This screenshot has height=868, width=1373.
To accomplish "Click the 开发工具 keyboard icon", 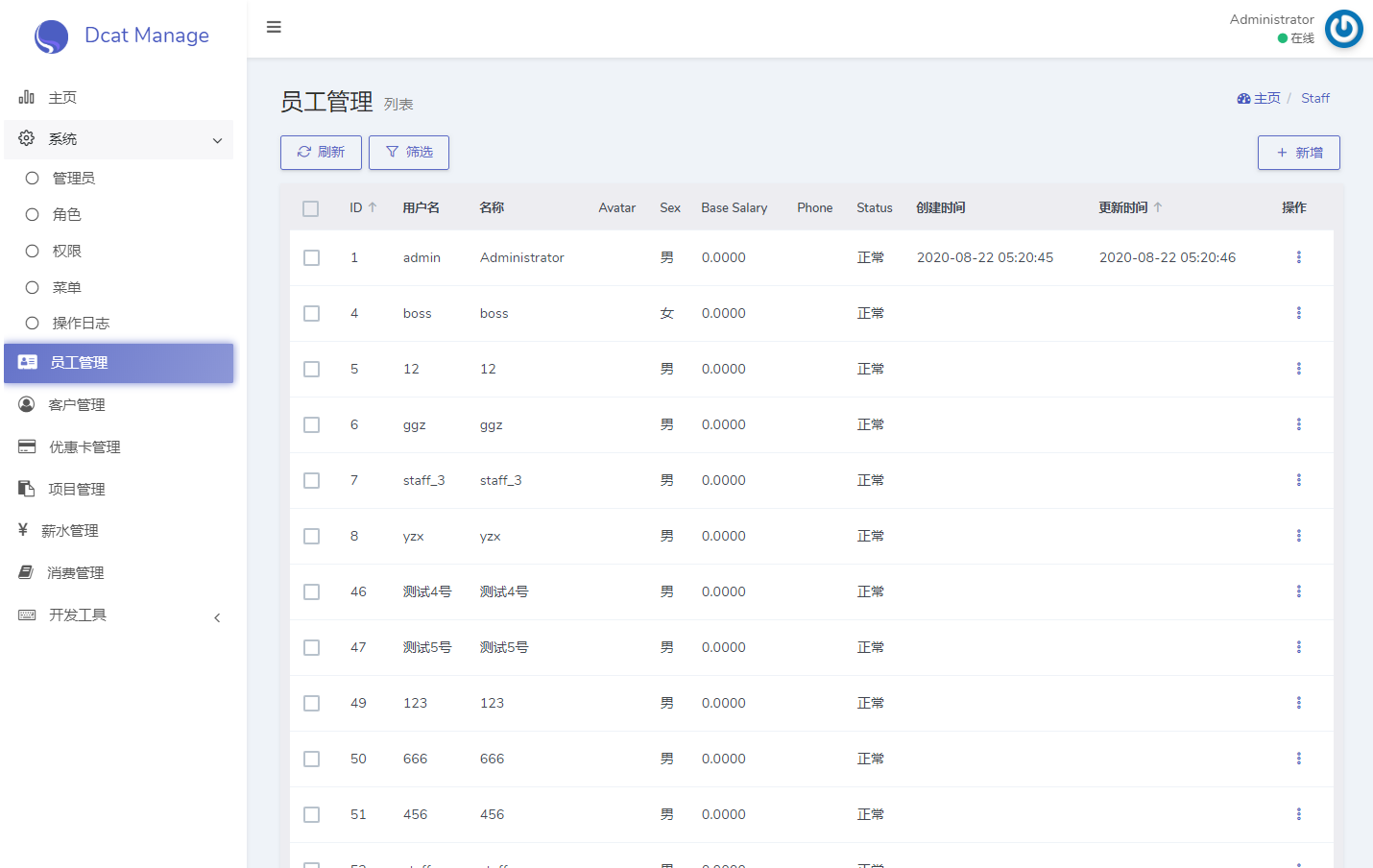I will (27, 615).
